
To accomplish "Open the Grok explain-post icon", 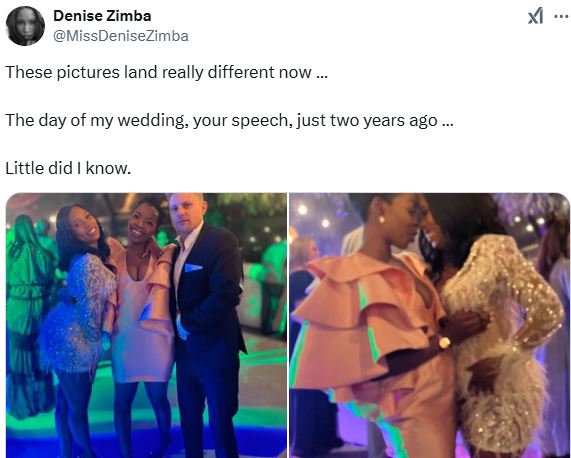I will 535,17.
